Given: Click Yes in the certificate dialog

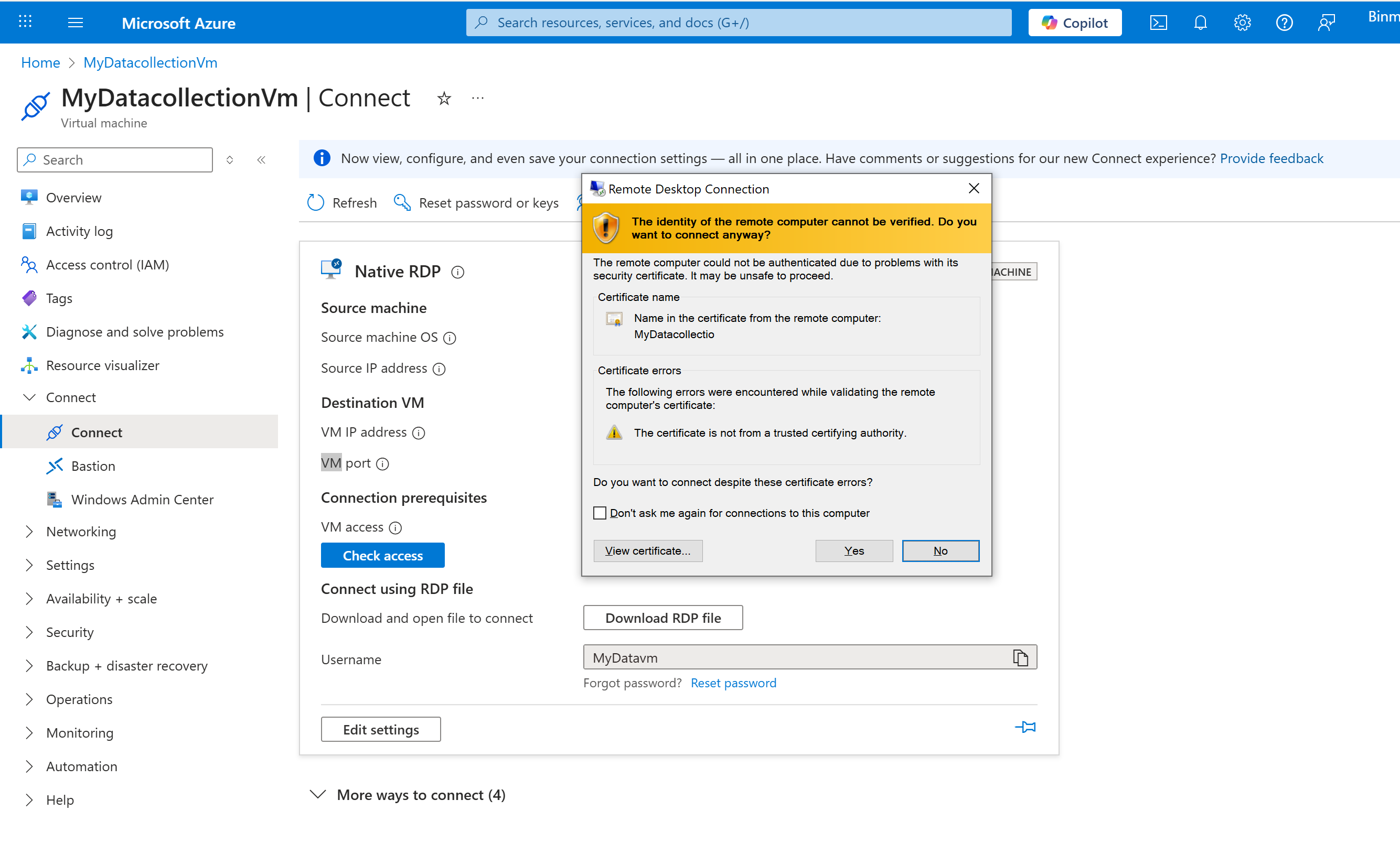Looking at the screenshot, I should 853,551.
